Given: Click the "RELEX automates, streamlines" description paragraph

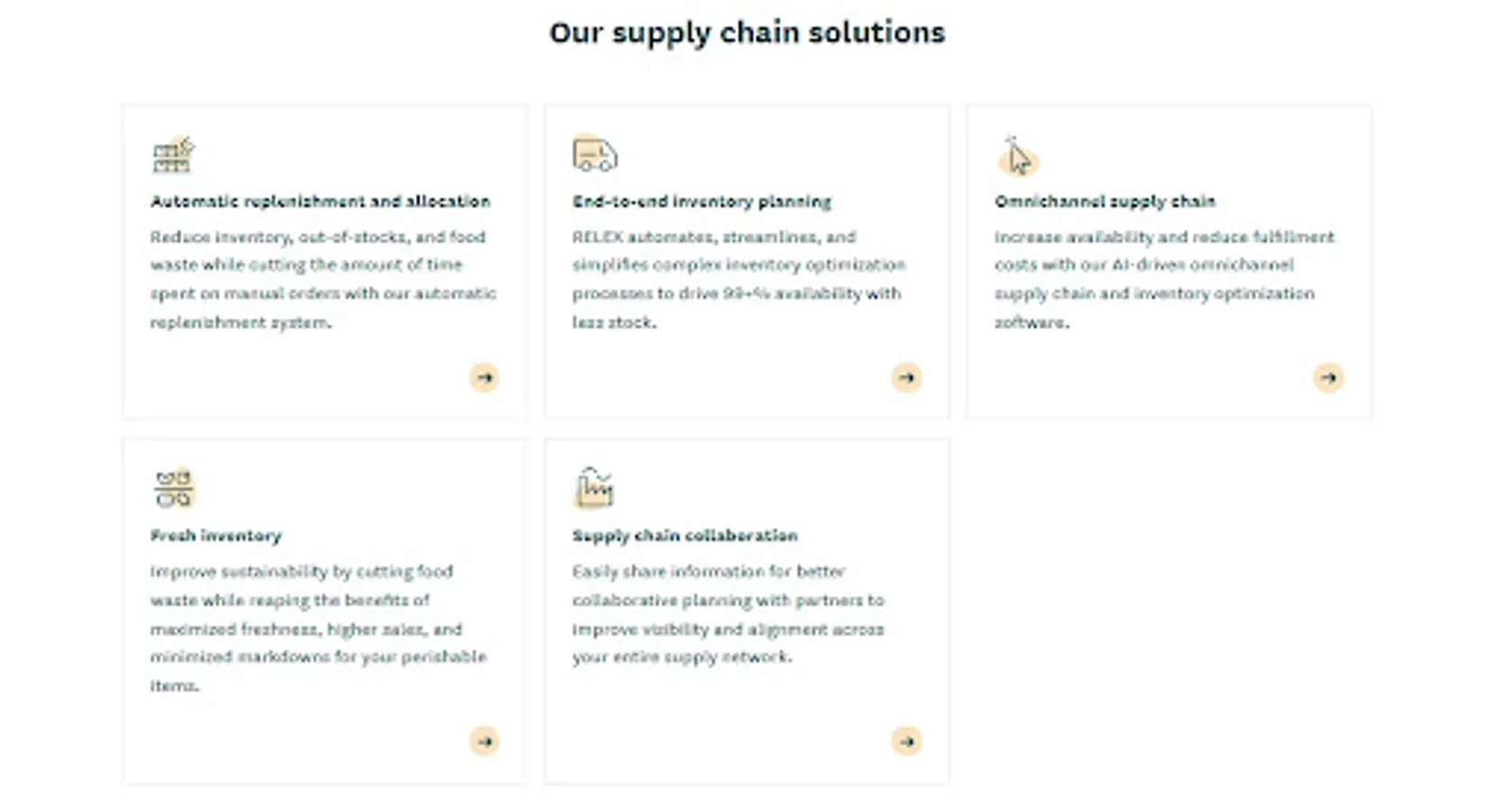Looking at the screenshot, I should point(738,279).
